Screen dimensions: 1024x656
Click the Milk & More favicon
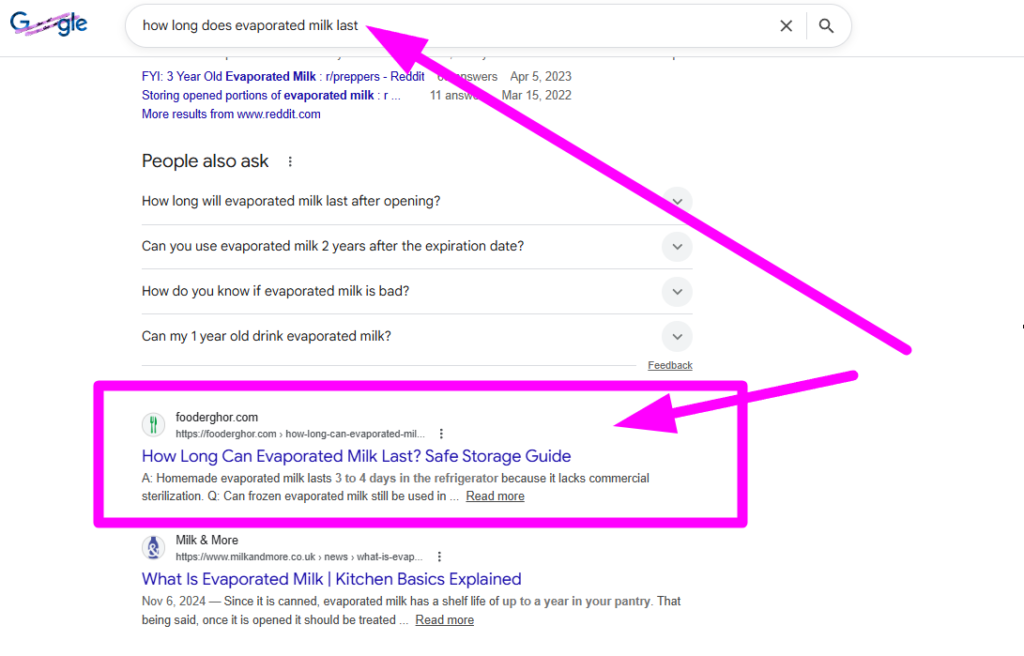(x=153, y=547)
